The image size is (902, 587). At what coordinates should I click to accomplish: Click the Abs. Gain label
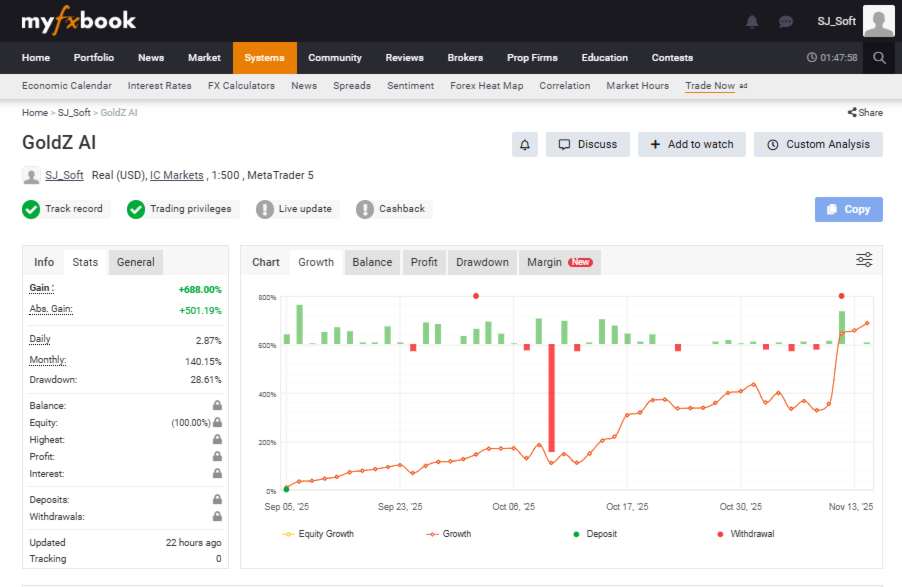click(x=51, y=309)
